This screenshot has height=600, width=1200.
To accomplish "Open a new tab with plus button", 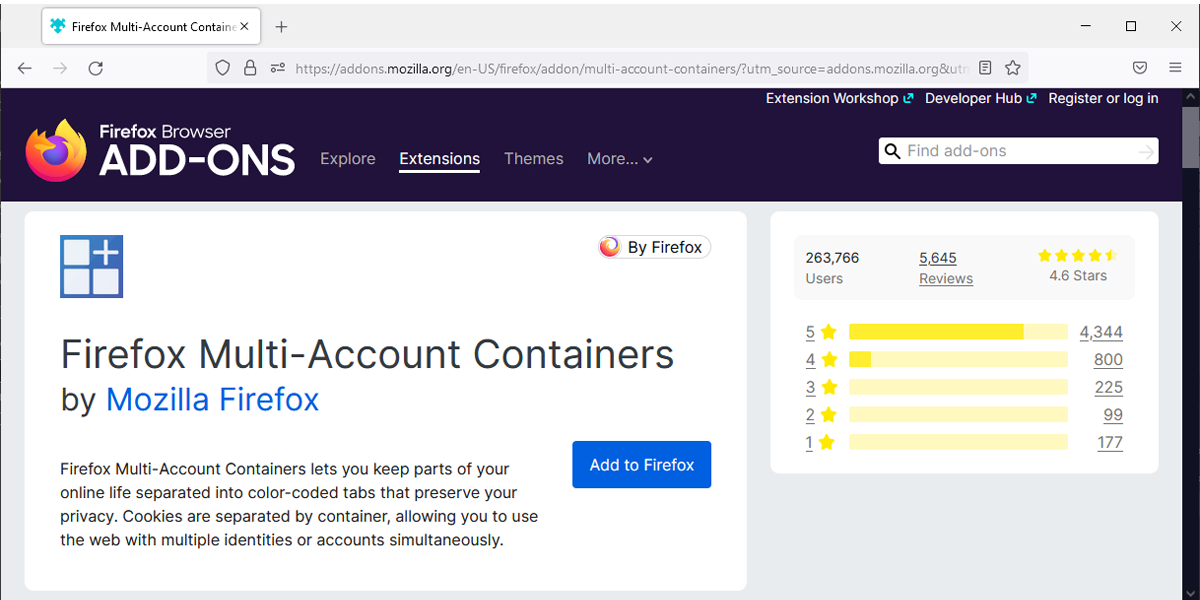I will 281,27.
